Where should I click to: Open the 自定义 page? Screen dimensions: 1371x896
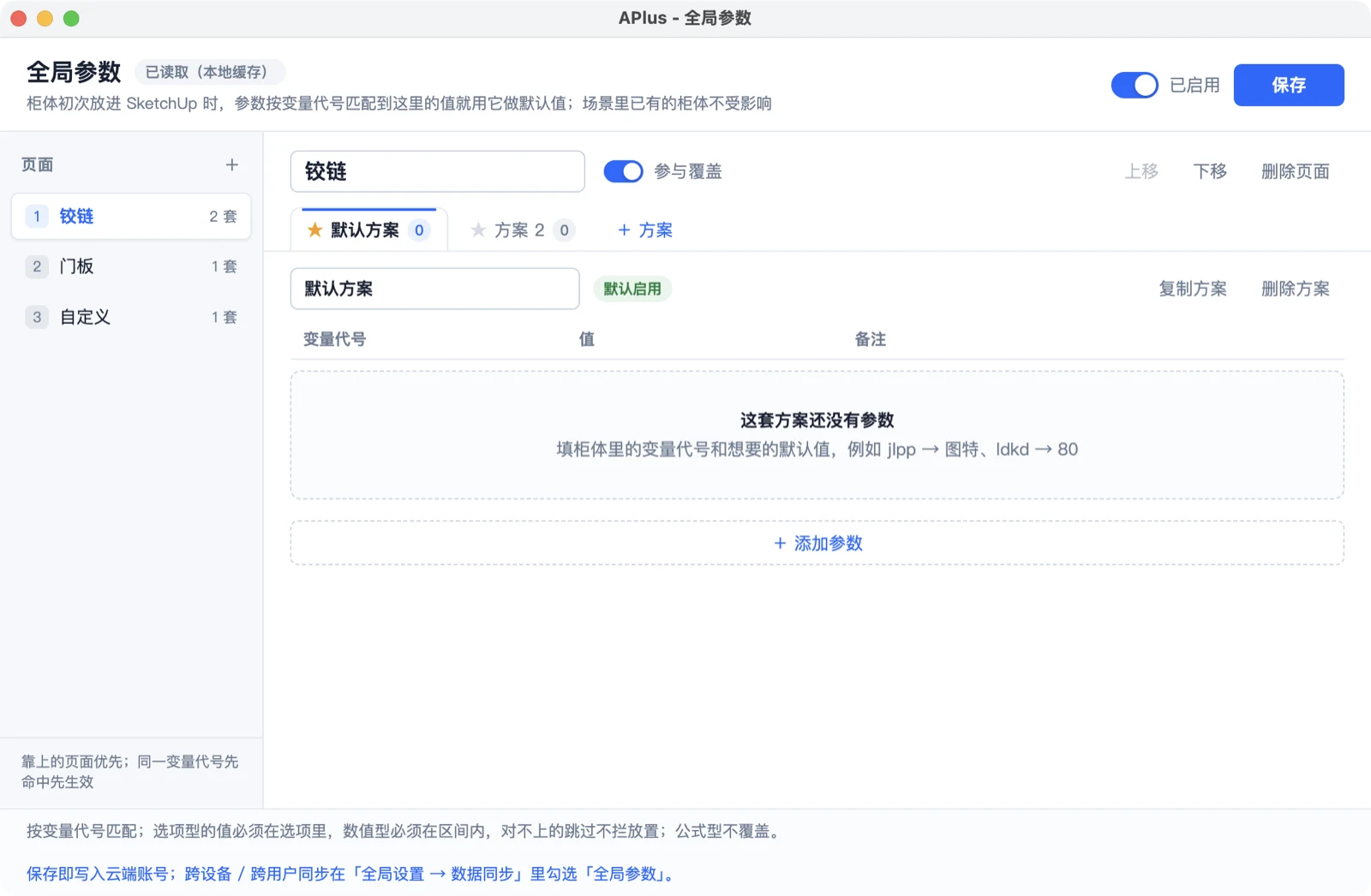click(131, 317)
